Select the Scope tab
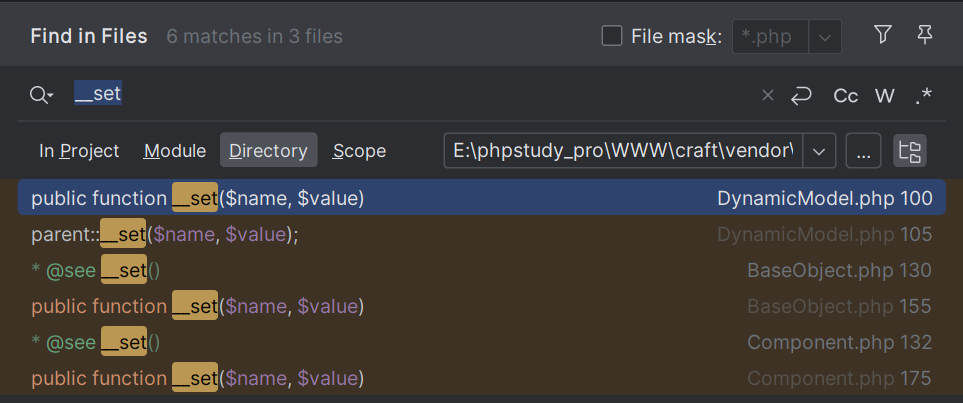Viewport: 963px width, 403px height. pos(359,151)
